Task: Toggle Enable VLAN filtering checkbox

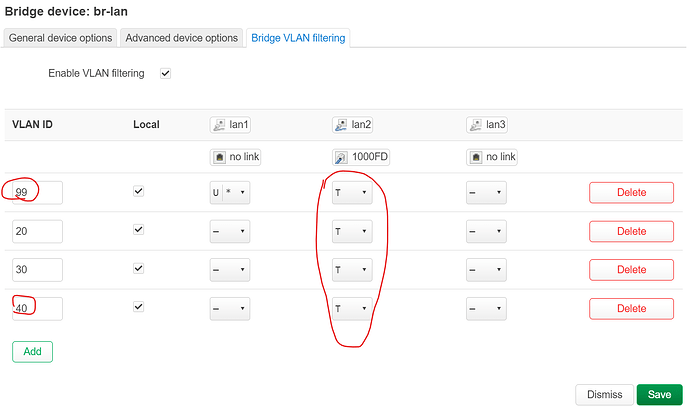Action: (165, 73)
